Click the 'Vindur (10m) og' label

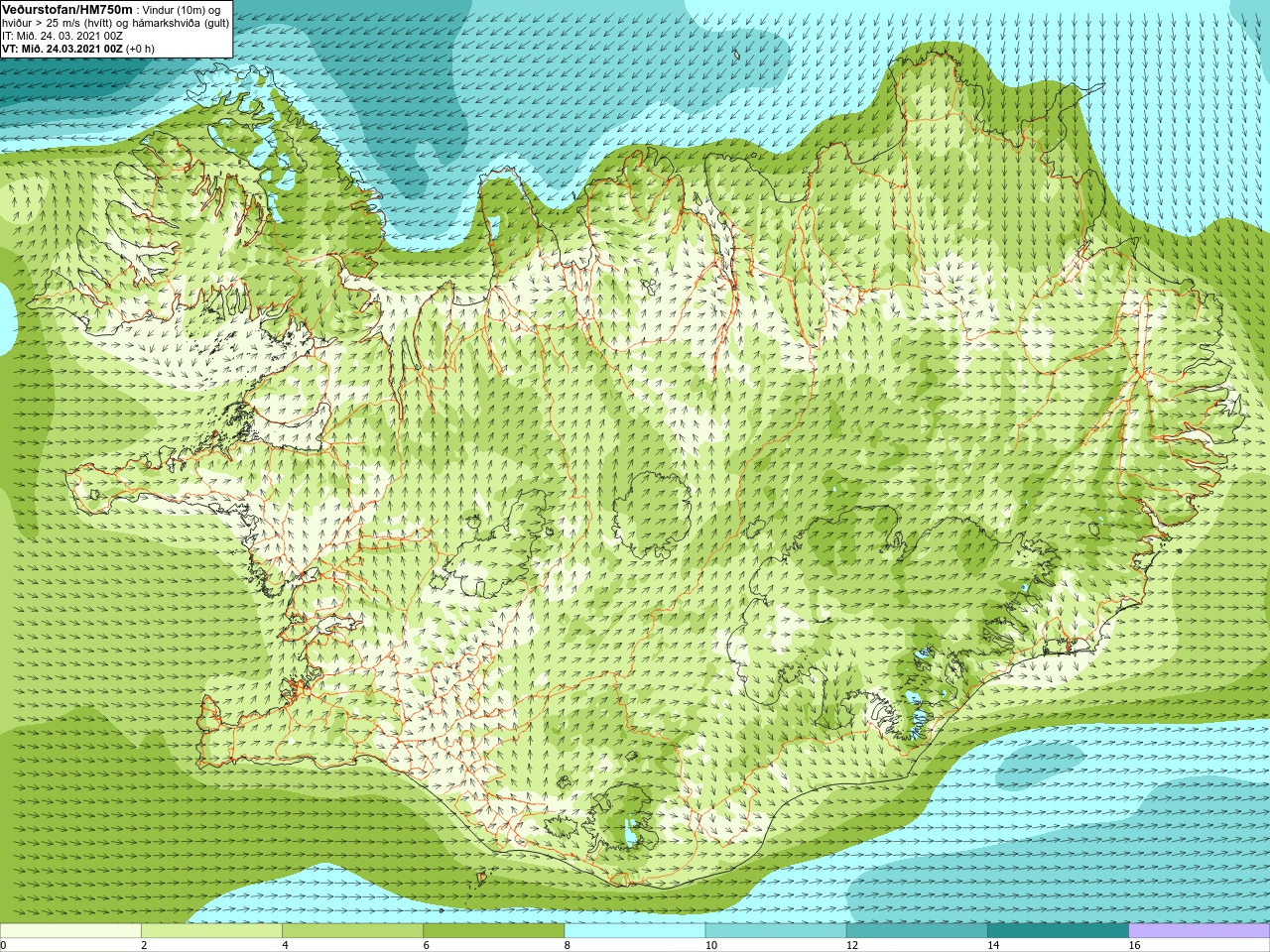(182, 10)
